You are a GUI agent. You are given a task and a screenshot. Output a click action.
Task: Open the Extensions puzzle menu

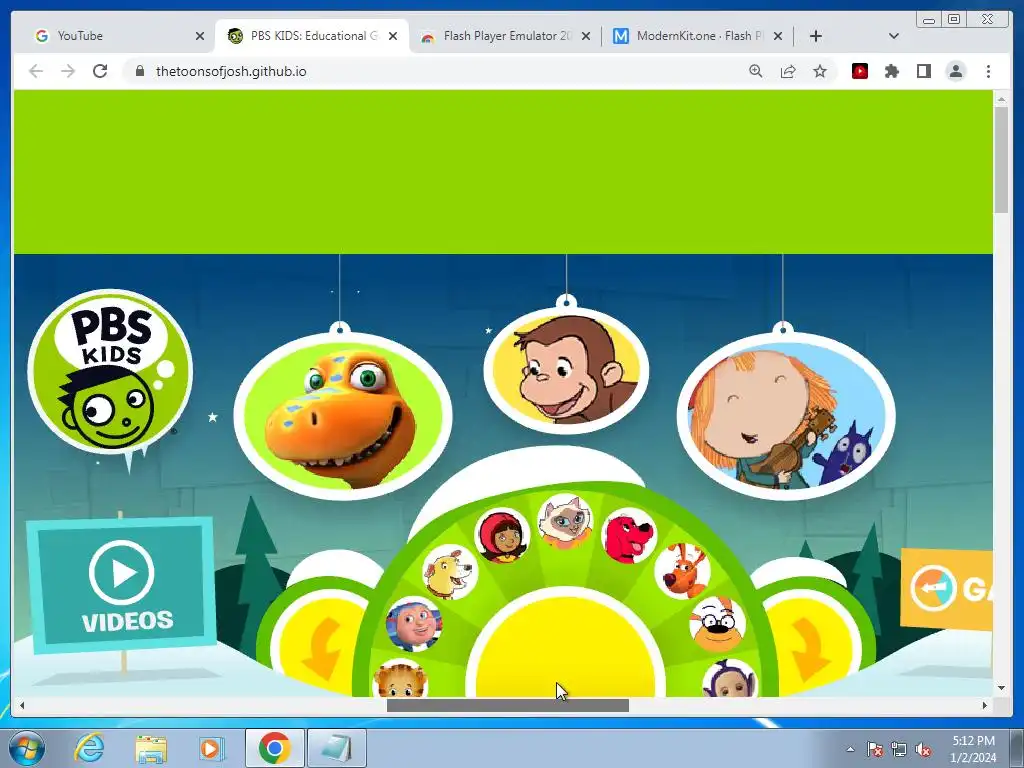pyautogui.click(x=891, y=71)
